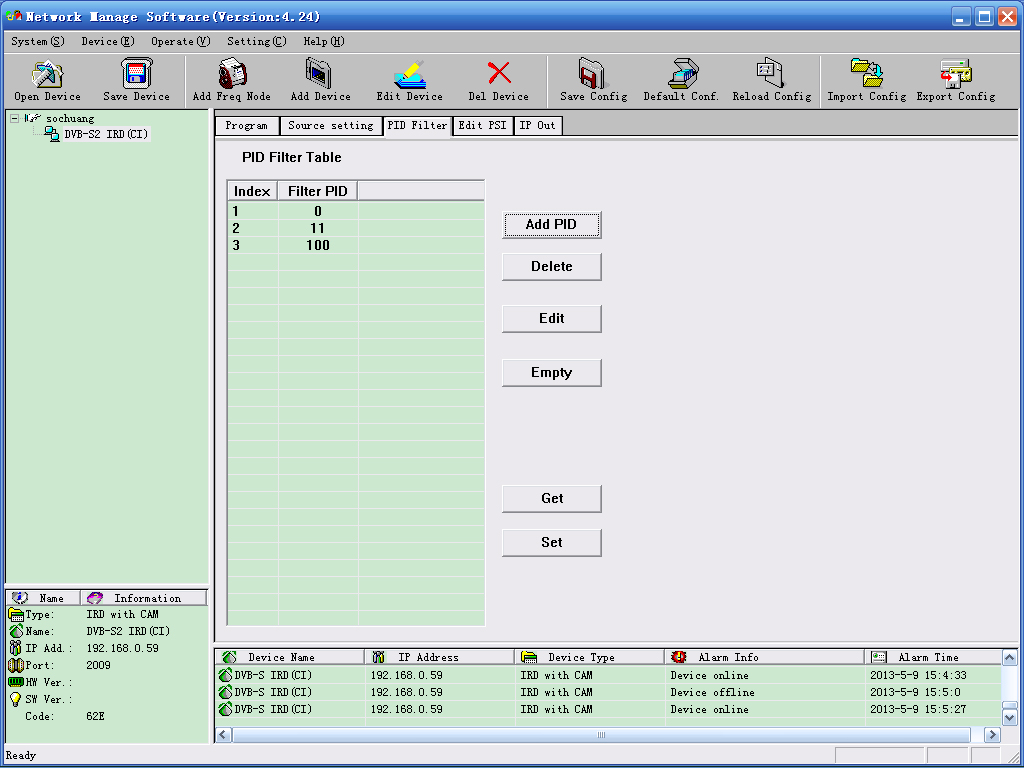
Task: Click alarm list scroll down arrow
Action: [1010, 718]
